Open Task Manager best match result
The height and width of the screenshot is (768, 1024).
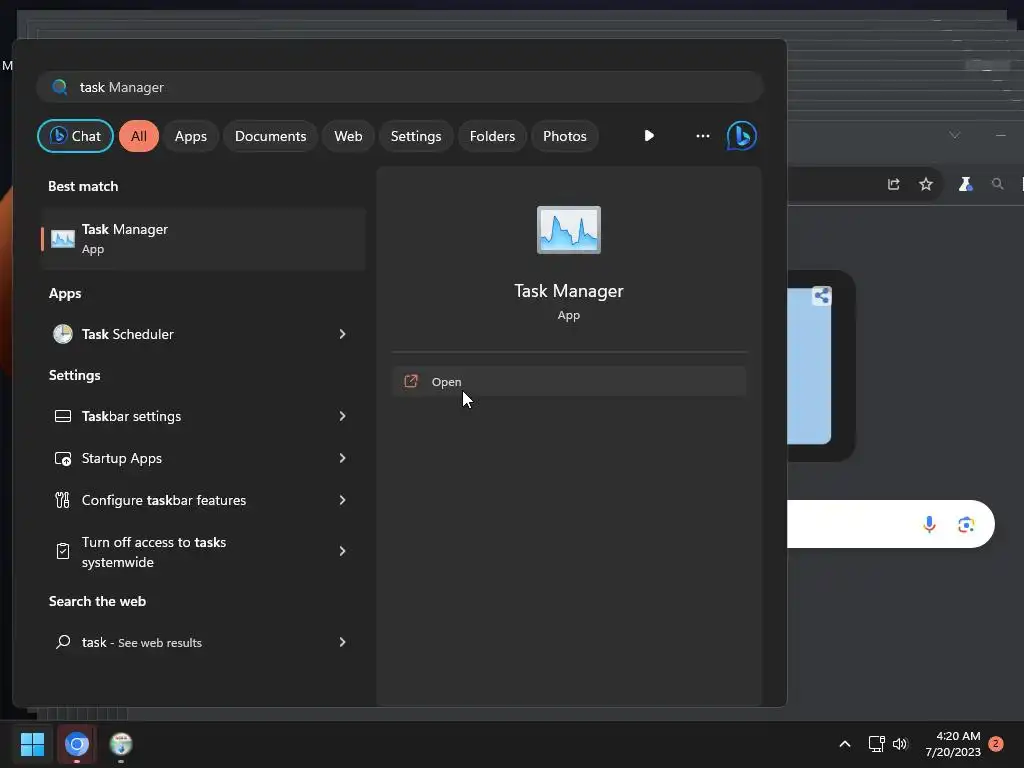[203, 239]
